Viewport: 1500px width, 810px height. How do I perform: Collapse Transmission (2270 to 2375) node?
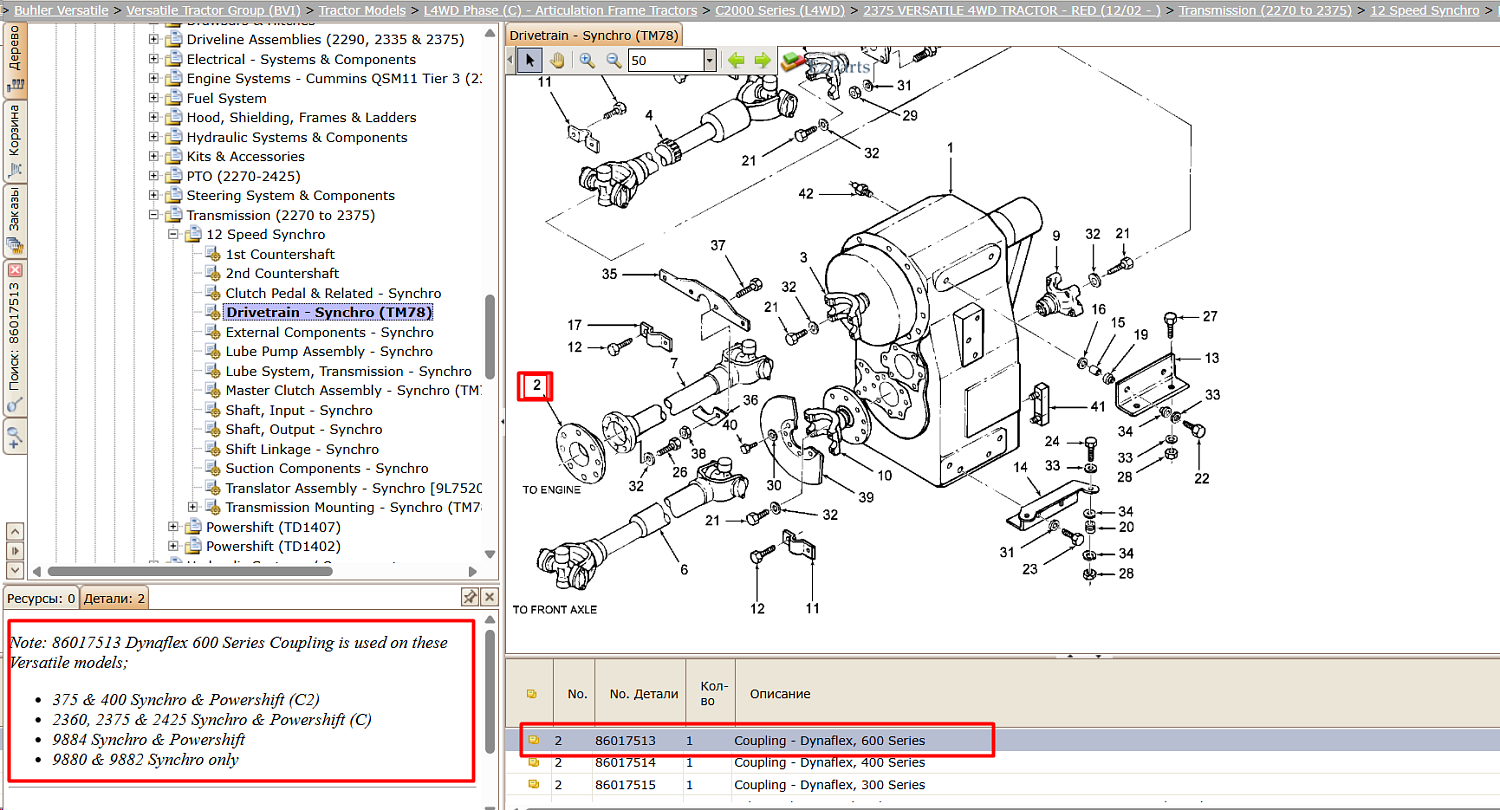(154, 215)
